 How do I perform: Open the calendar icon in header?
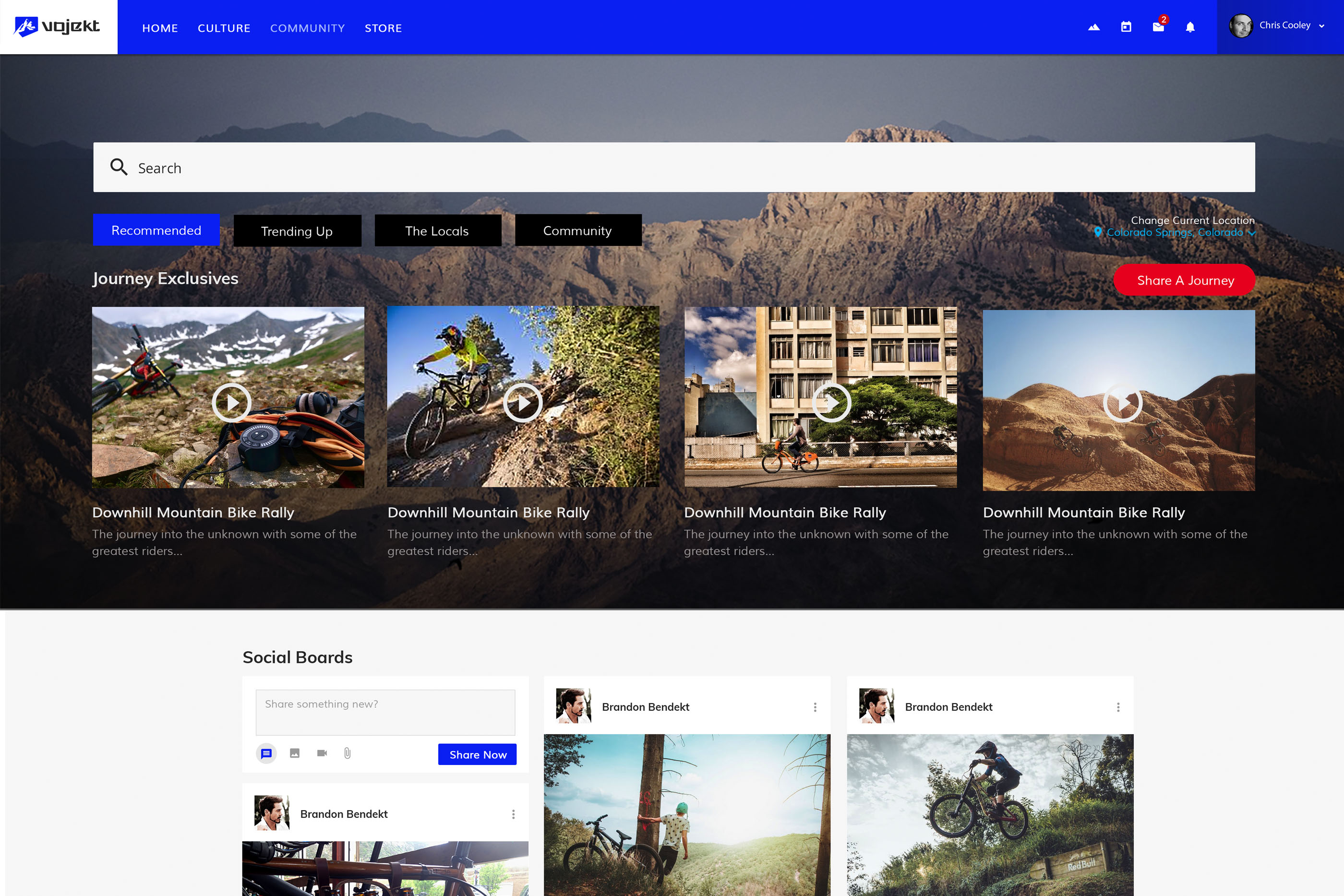[x=1126, y=27]
